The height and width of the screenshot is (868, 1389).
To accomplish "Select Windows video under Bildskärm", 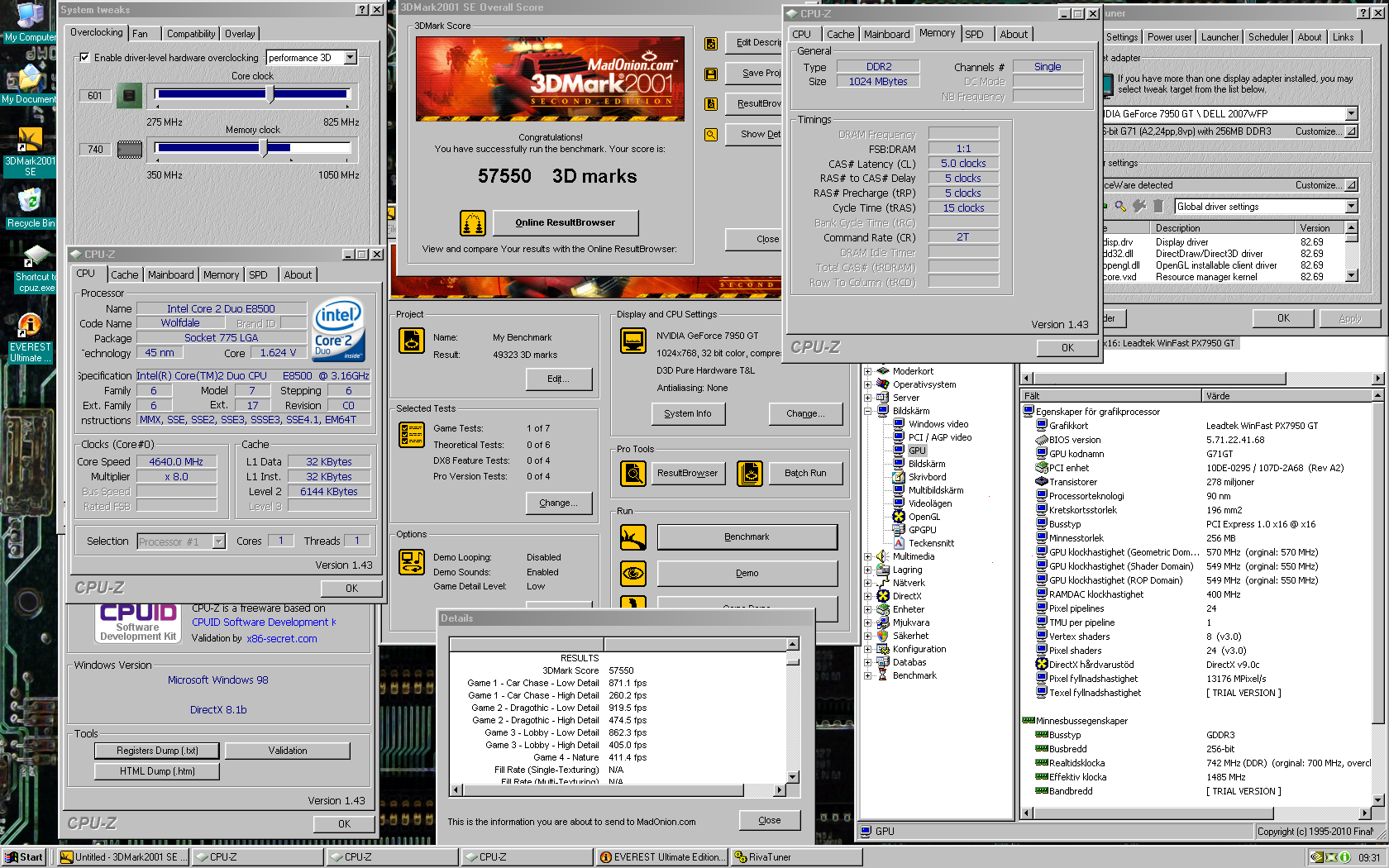I will (938, 424).
